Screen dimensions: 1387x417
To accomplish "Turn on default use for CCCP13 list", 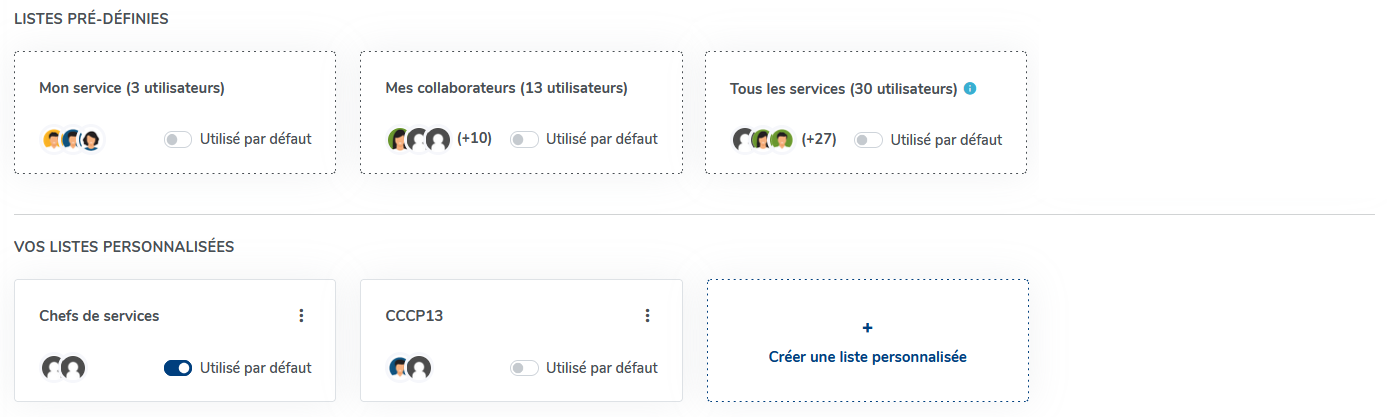I will point(524,368).
